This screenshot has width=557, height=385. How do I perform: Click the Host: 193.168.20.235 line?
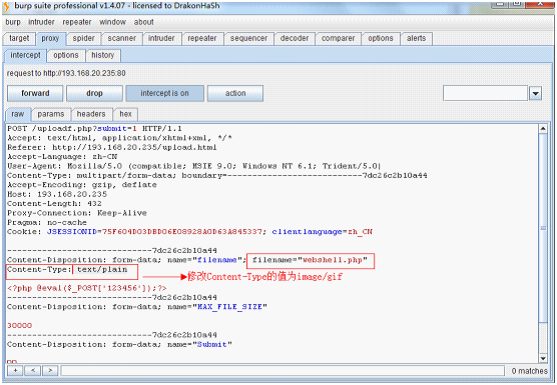[57, 194]
